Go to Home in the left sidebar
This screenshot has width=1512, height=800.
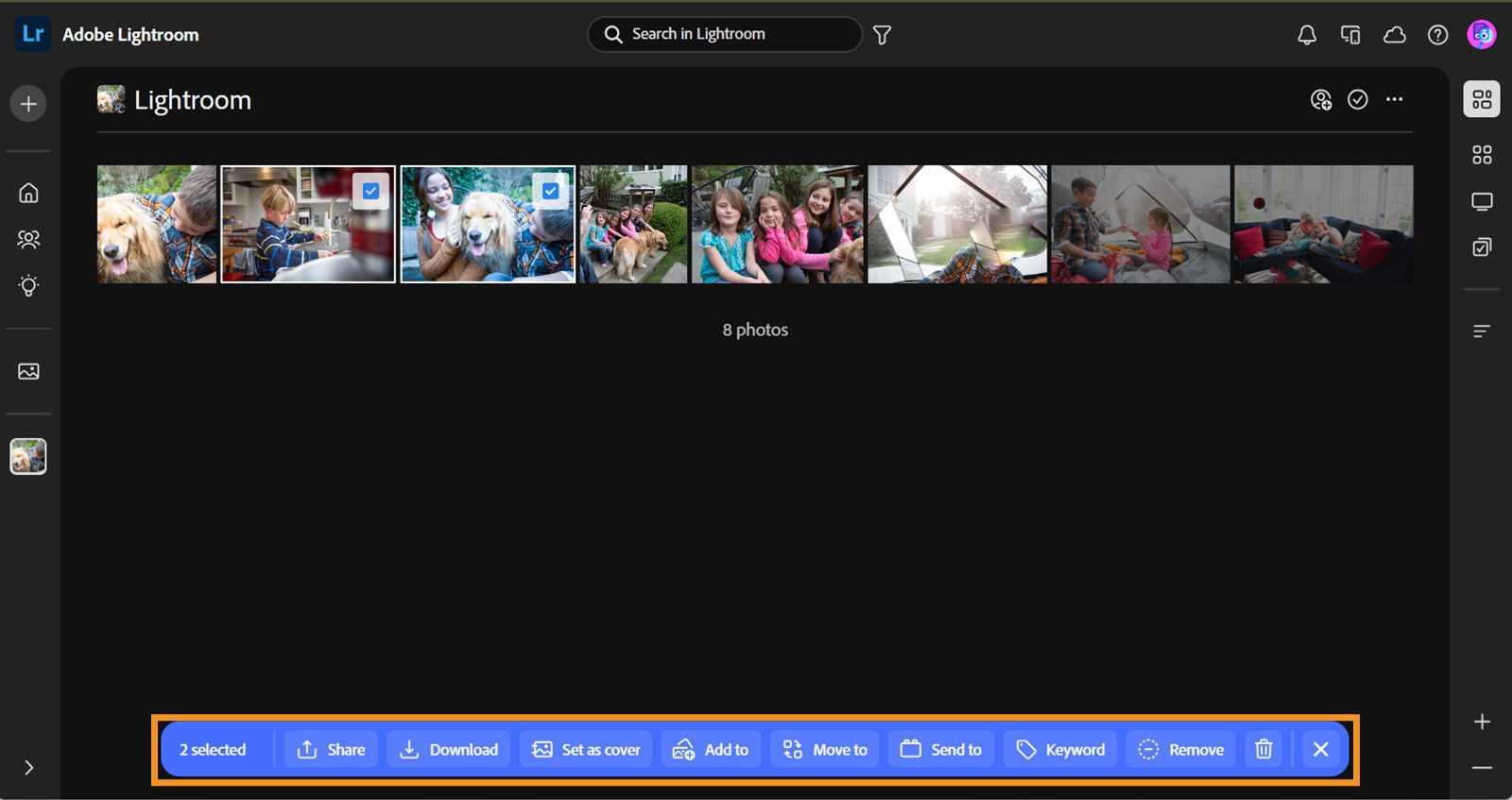coord(28,193)
